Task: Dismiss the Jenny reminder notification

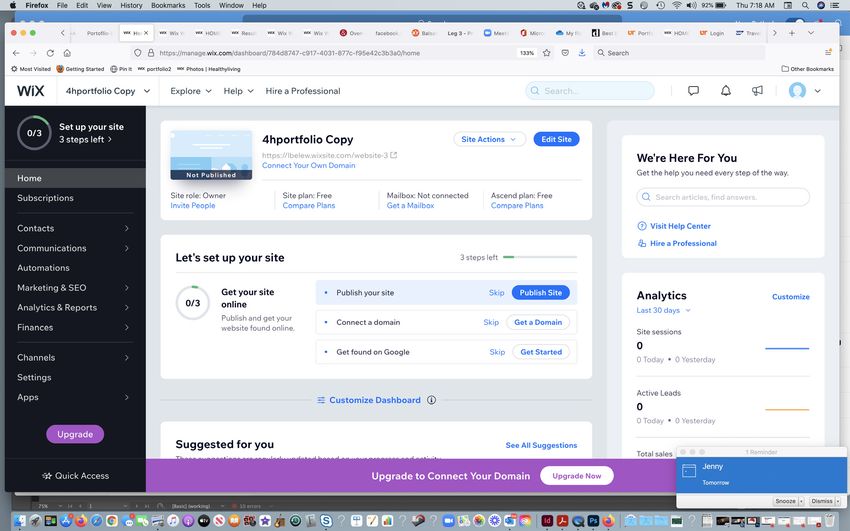Action: pos(822,501)
